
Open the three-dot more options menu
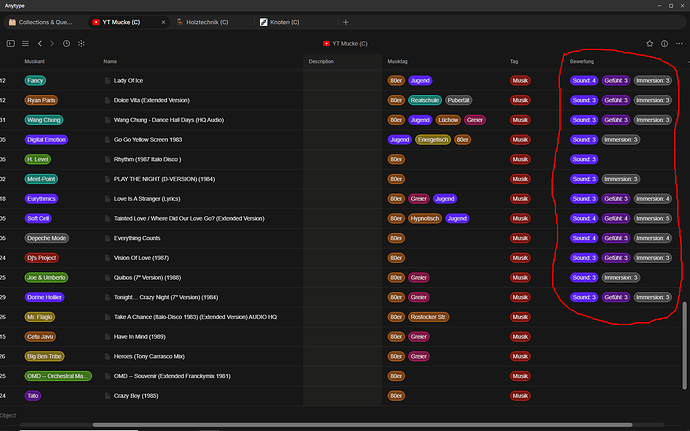click(679, 44)
